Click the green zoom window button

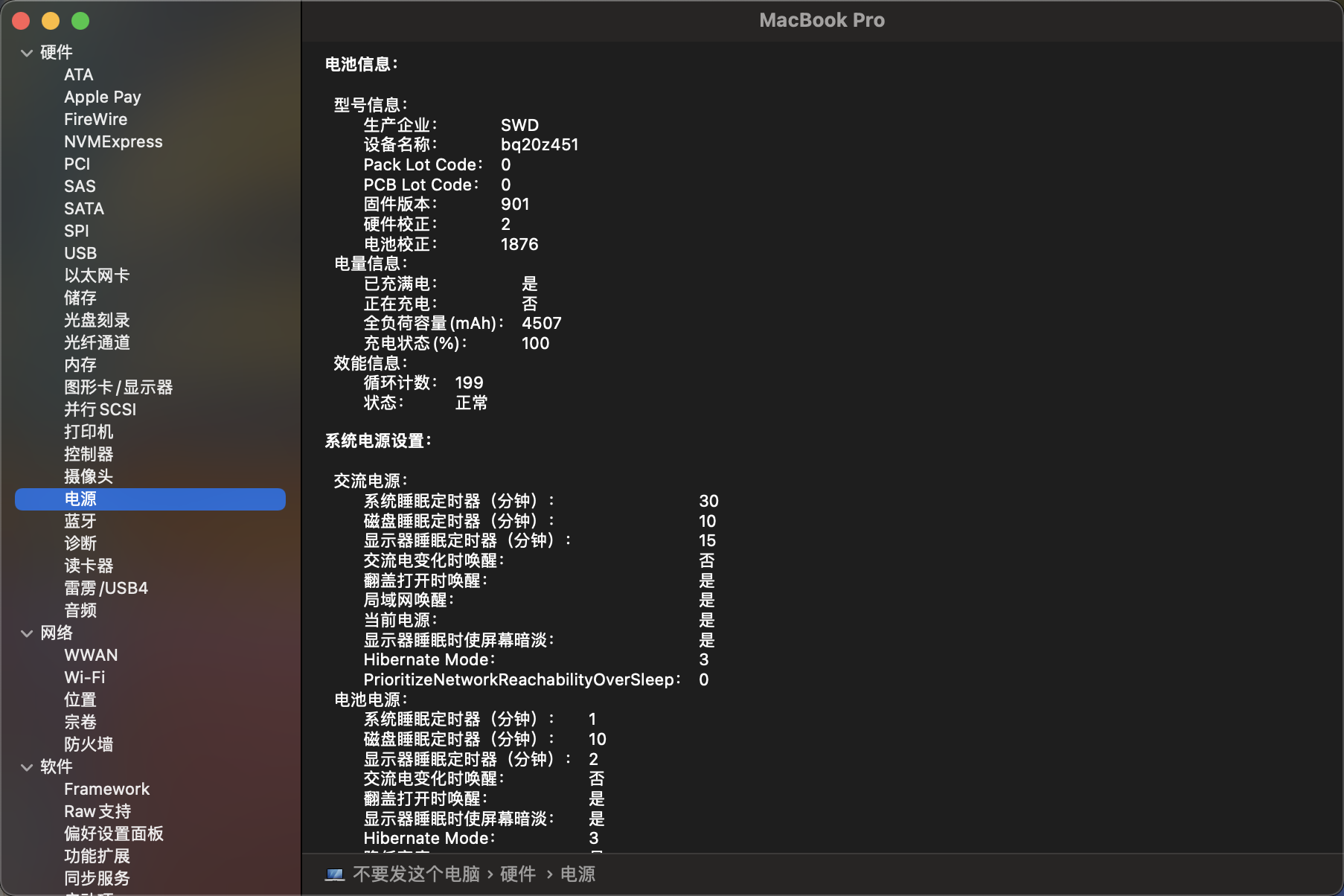tap(80, 21)
